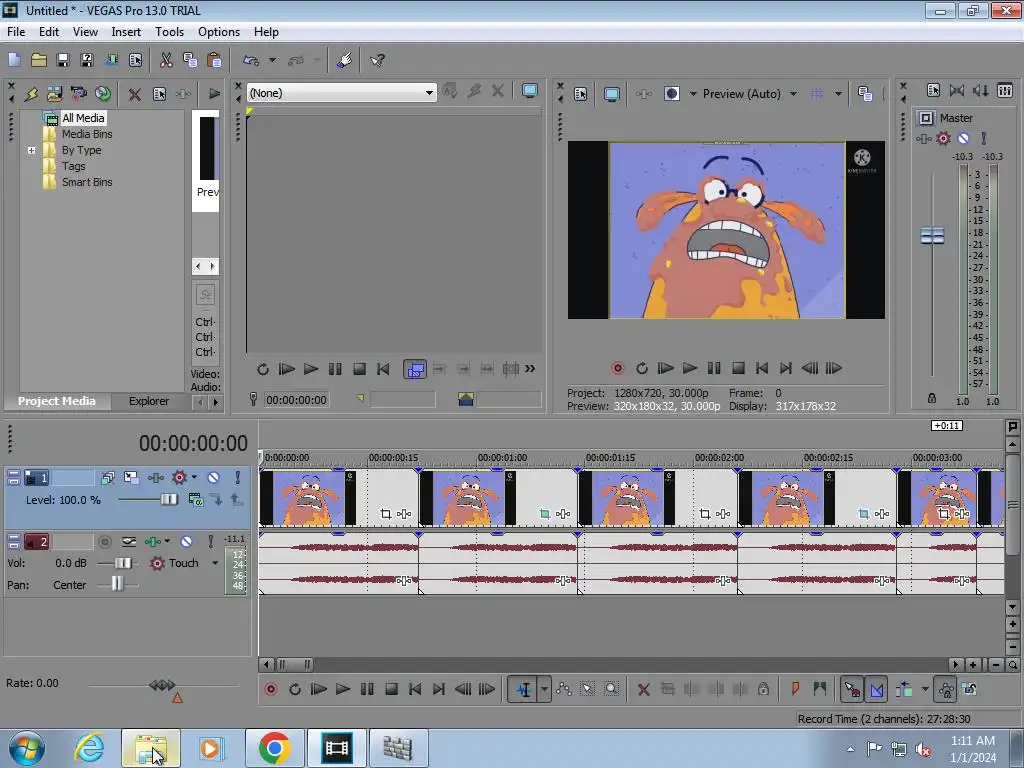Click the Cut scissors icon

point(166,60)
